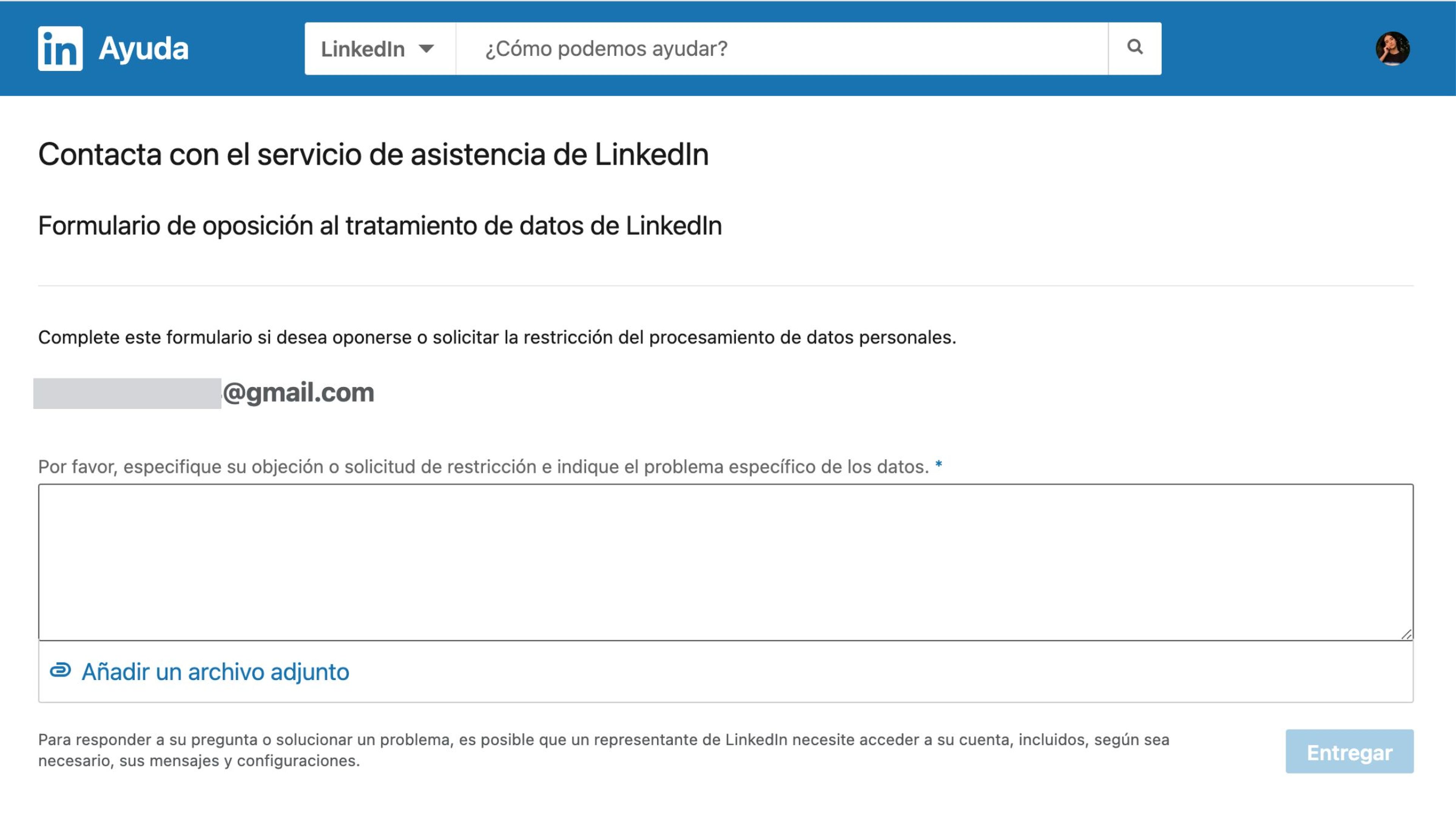This screenshot has height=819, width=1456.
Task: Click the paperclip attachment icon
Action: coord(61,671)
